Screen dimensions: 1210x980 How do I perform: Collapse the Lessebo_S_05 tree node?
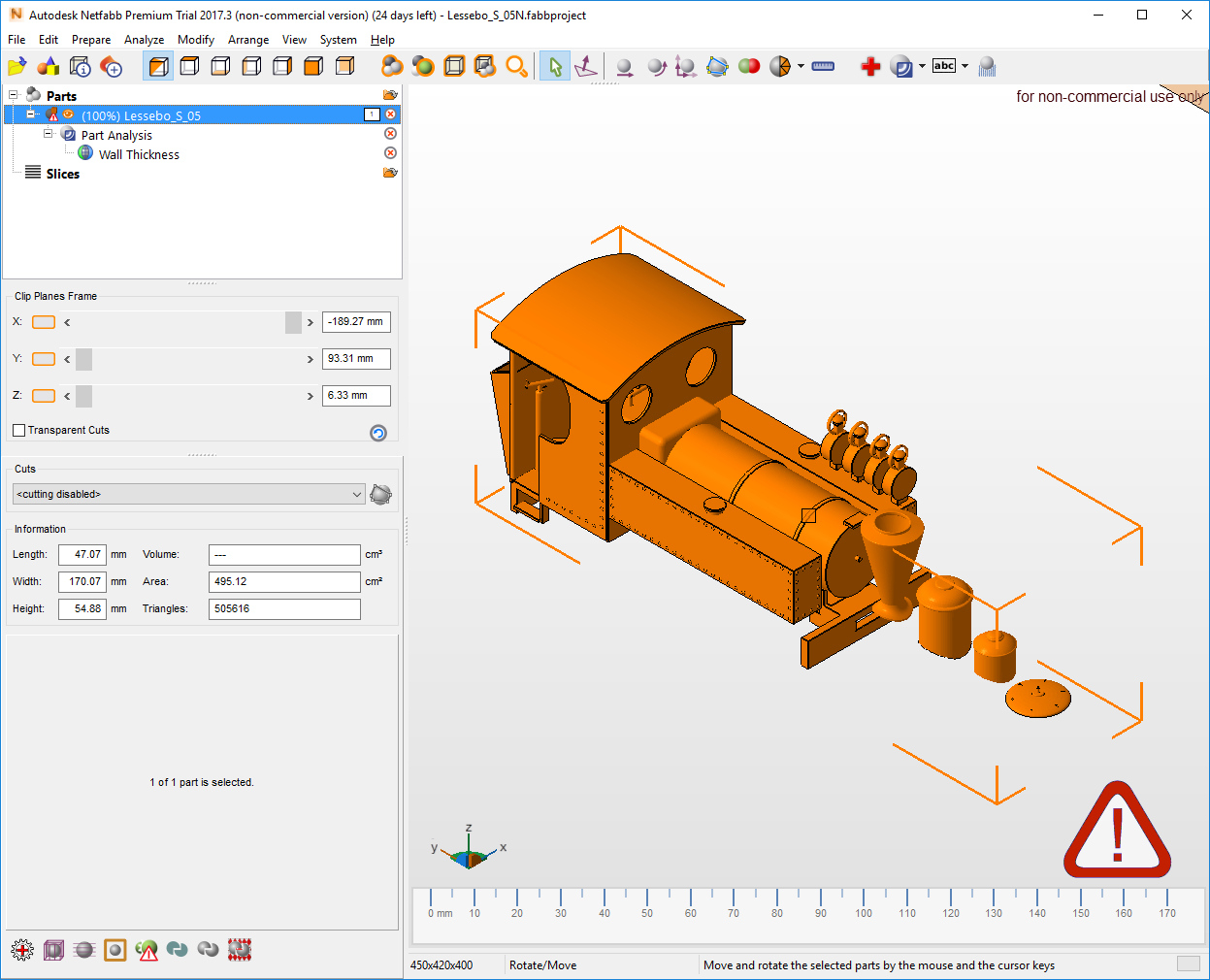point(31,114)
